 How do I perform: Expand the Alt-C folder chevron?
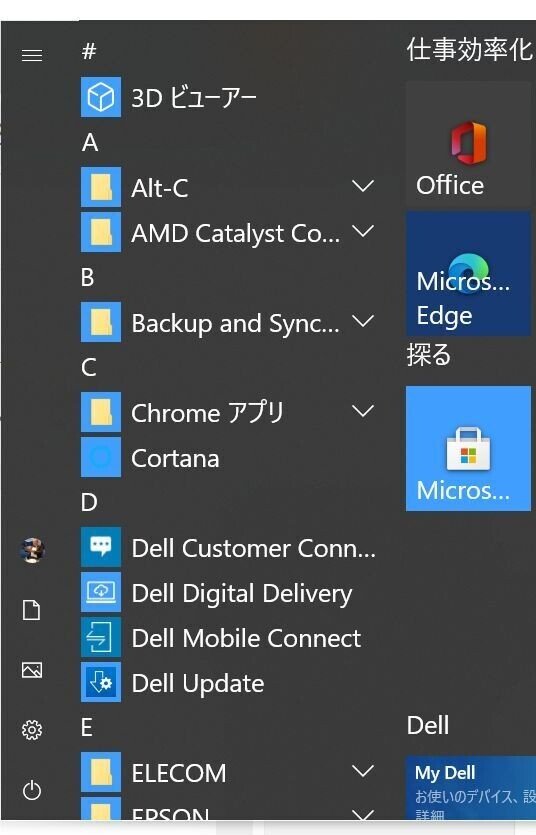[363, 186]
